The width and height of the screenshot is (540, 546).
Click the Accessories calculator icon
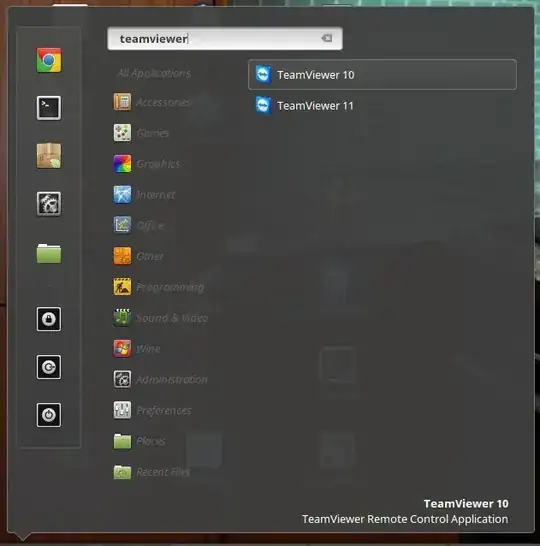122,102
